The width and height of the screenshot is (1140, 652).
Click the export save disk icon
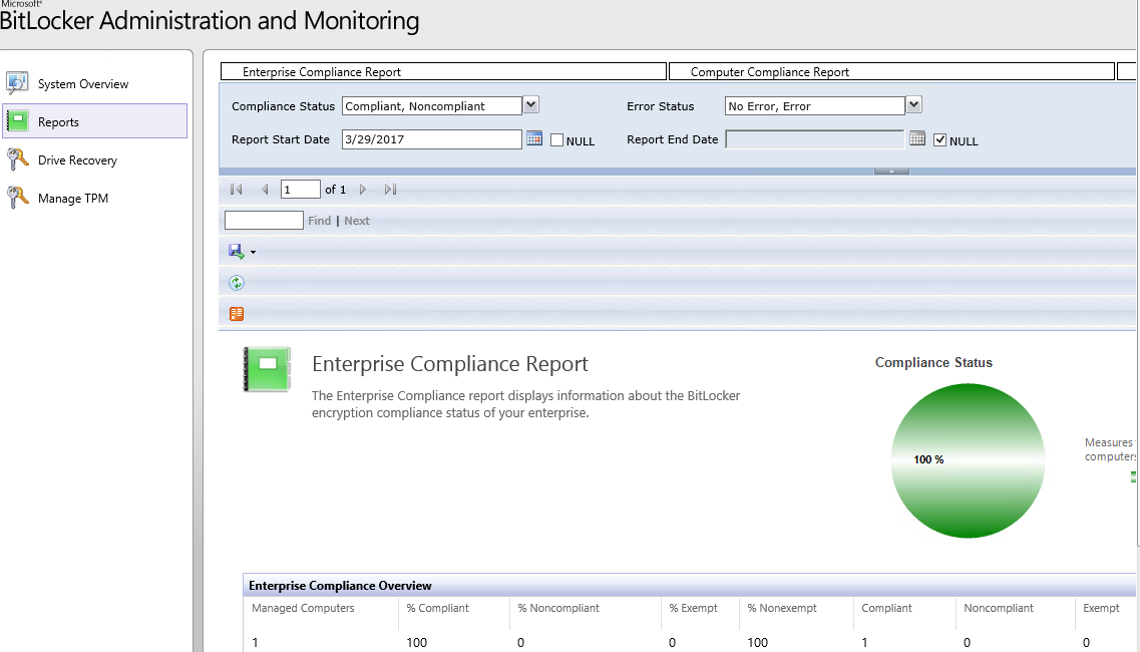pos(237,251)
